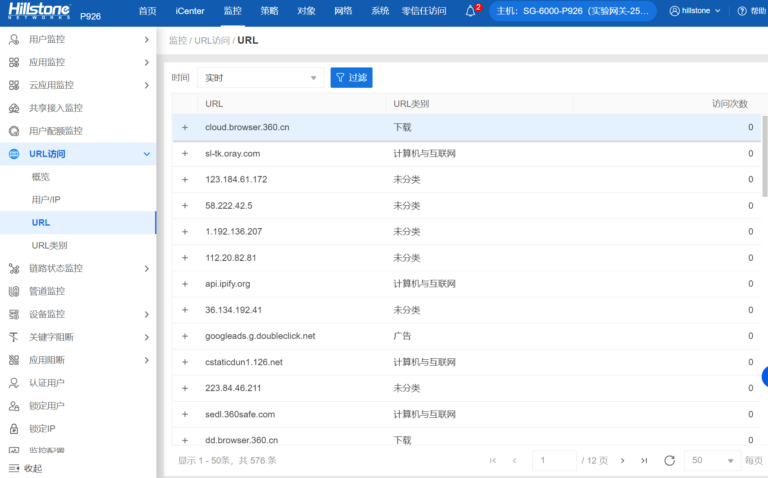
Task: Select the 123.184.61.172 row
Action: coord(466,180)
